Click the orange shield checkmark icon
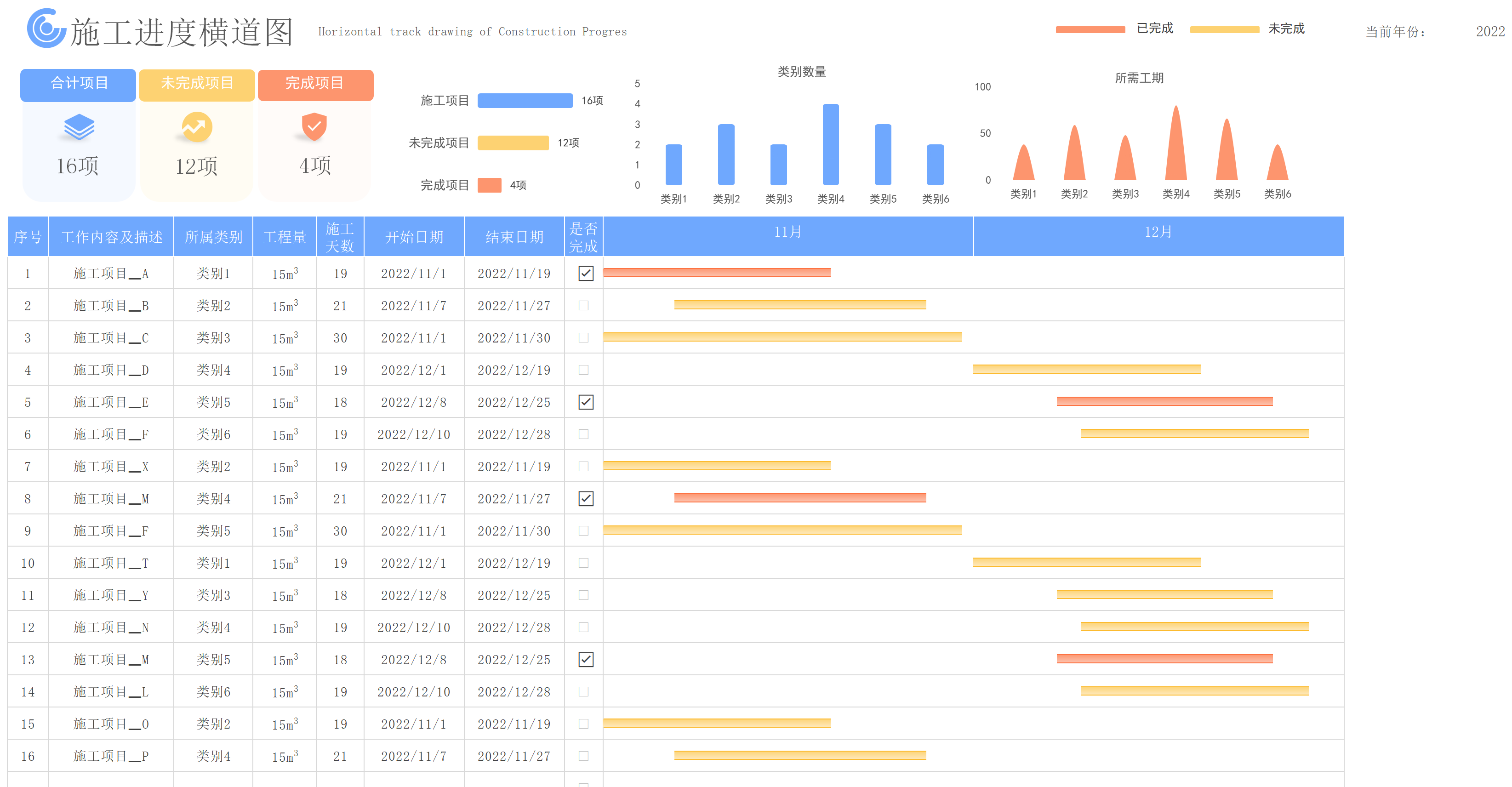The width and height of the screenshot is (1512, 787). (314, 126)
